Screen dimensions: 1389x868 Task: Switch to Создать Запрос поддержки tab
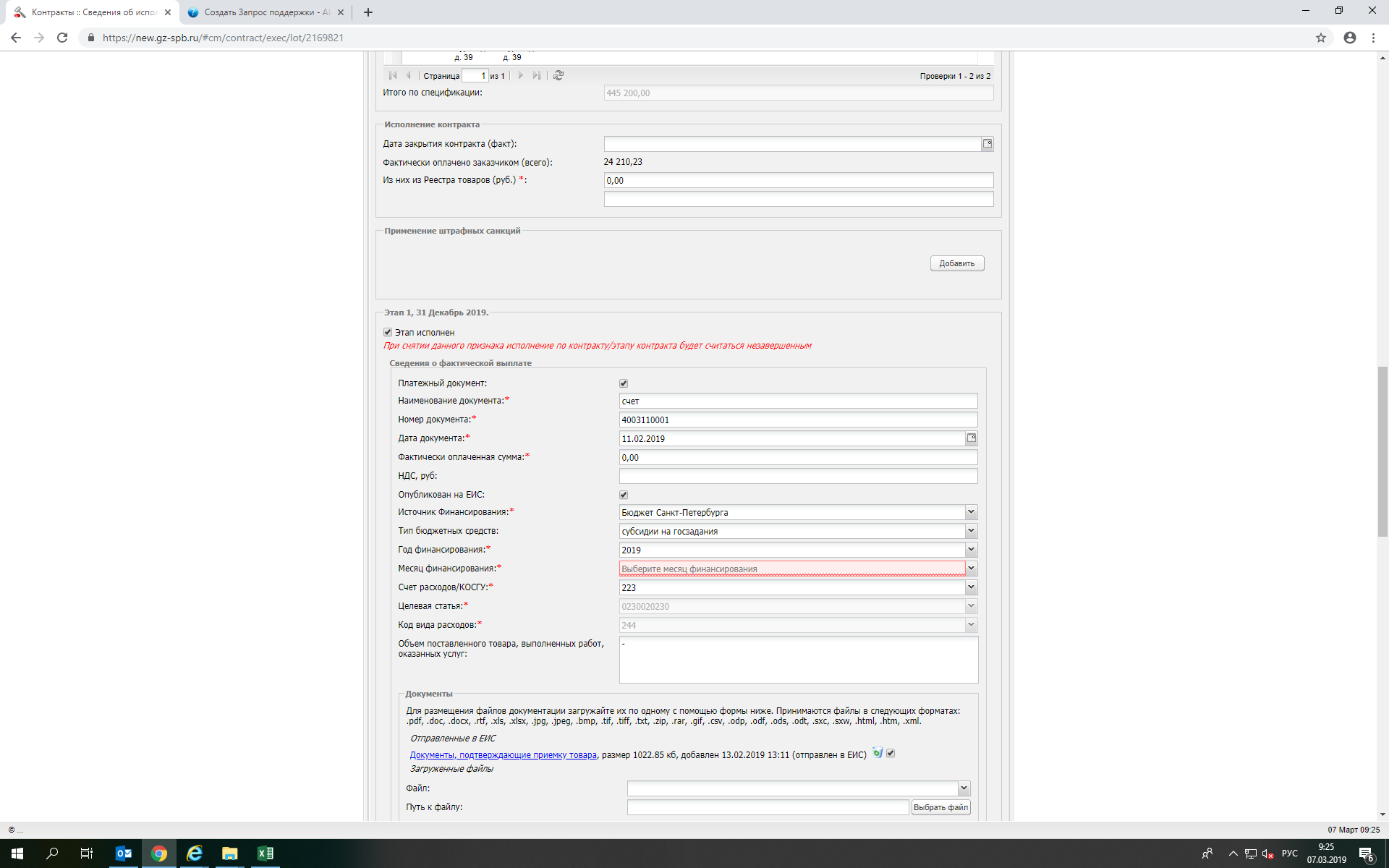(x=264, y=12)
